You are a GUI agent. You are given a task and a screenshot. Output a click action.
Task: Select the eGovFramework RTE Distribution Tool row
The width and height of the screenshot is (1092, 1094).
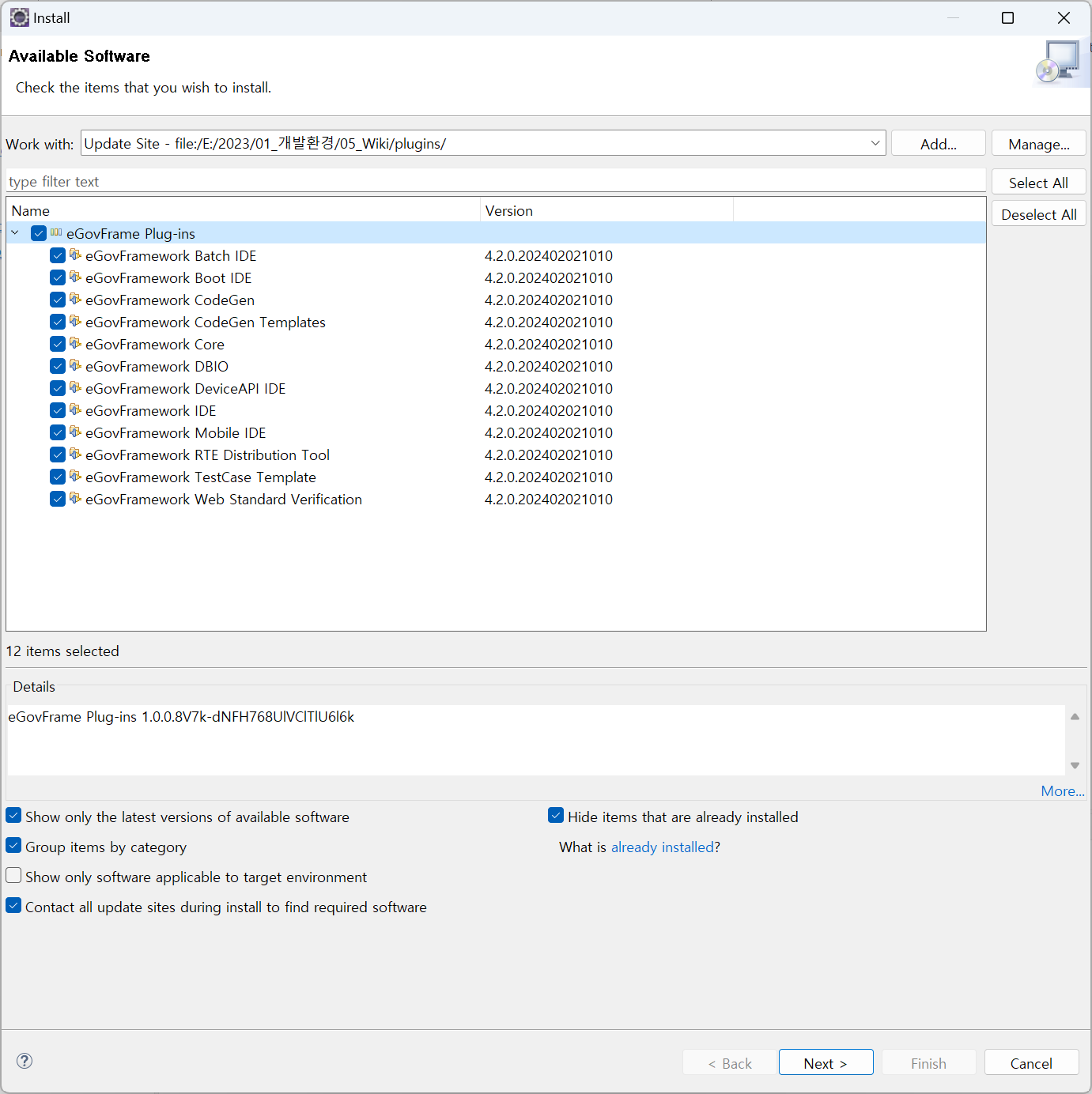click(x=207, y=455)
